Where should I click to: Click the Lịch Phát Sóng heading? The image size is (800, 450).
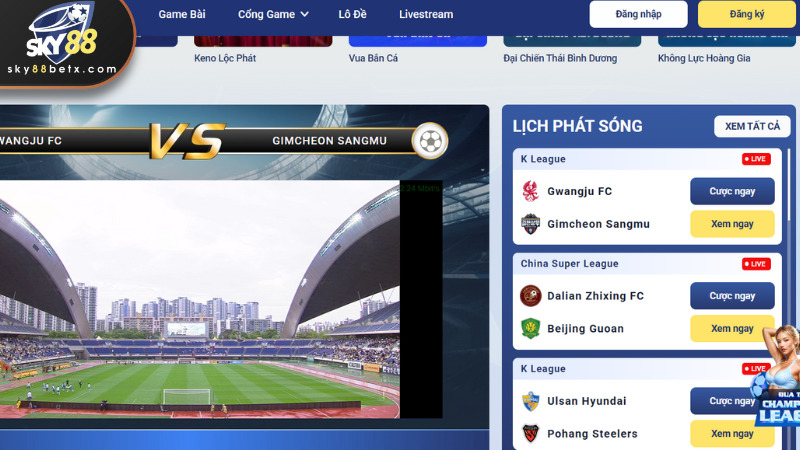click(577, 126)
